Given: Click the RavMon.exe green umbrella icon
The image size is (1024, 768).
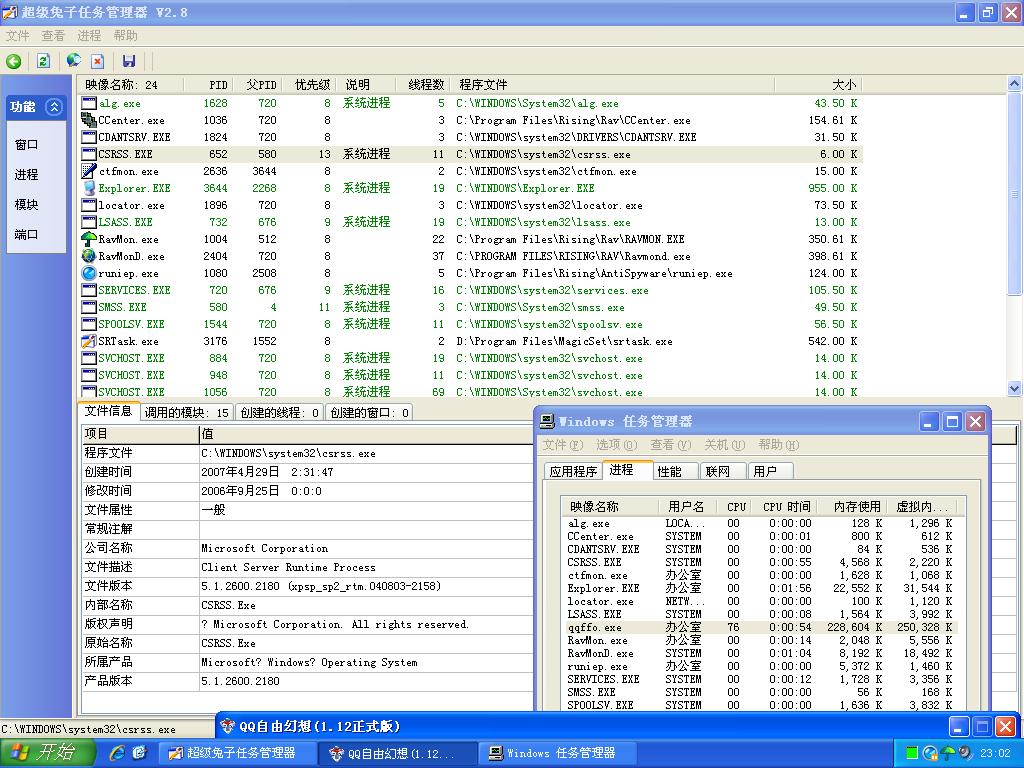Looking at the screenshot, I should point(88,239).
